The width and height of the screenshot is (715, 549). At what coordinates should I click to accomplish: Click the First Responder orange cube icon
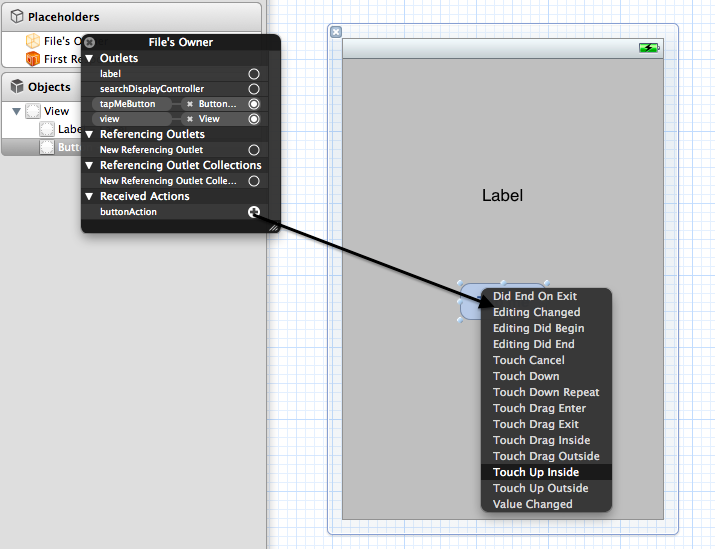32,59
